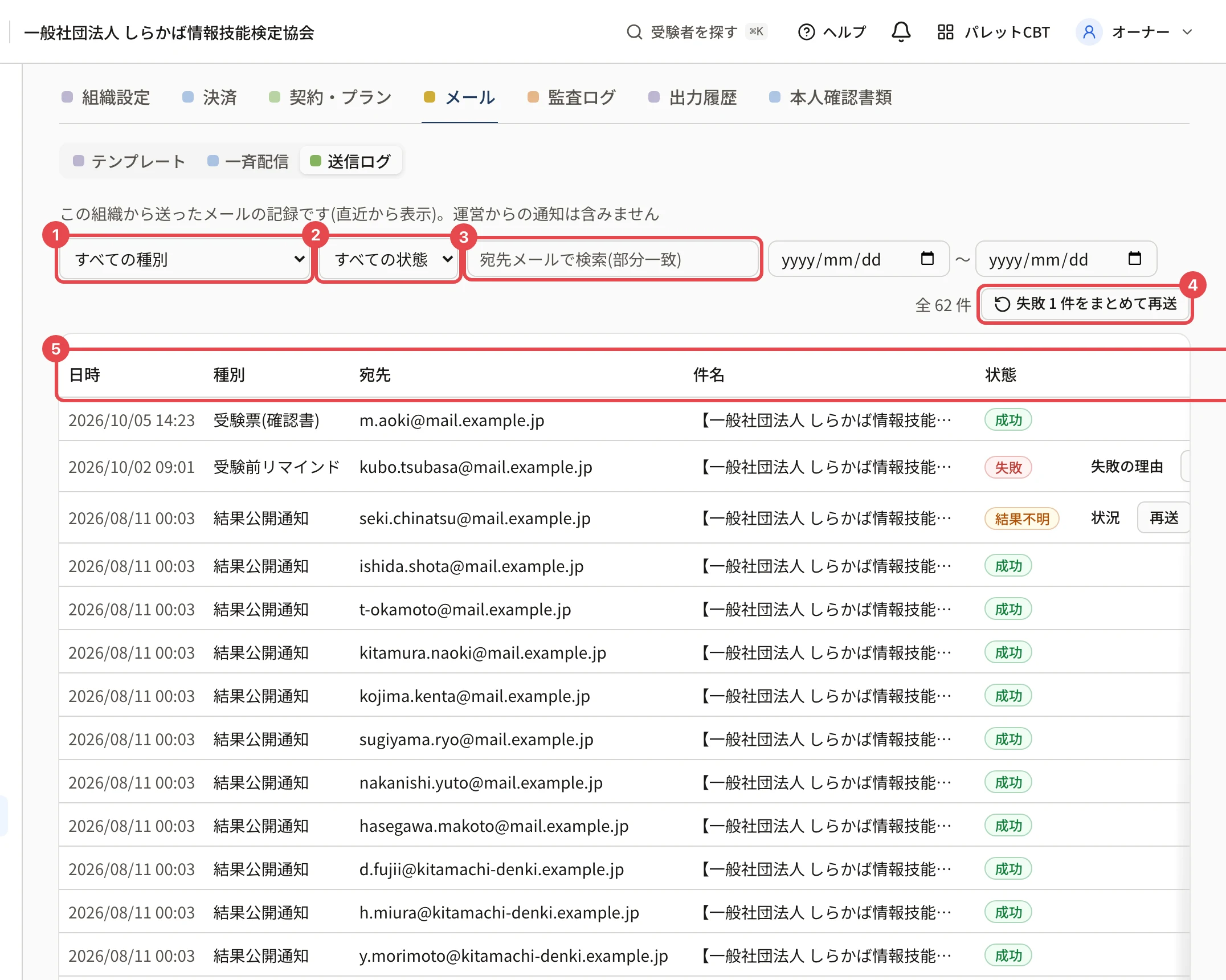The image size is (1226, 980).
Task: Switch to 一斉配信 sub-tab
Action: tap(248, 161)
